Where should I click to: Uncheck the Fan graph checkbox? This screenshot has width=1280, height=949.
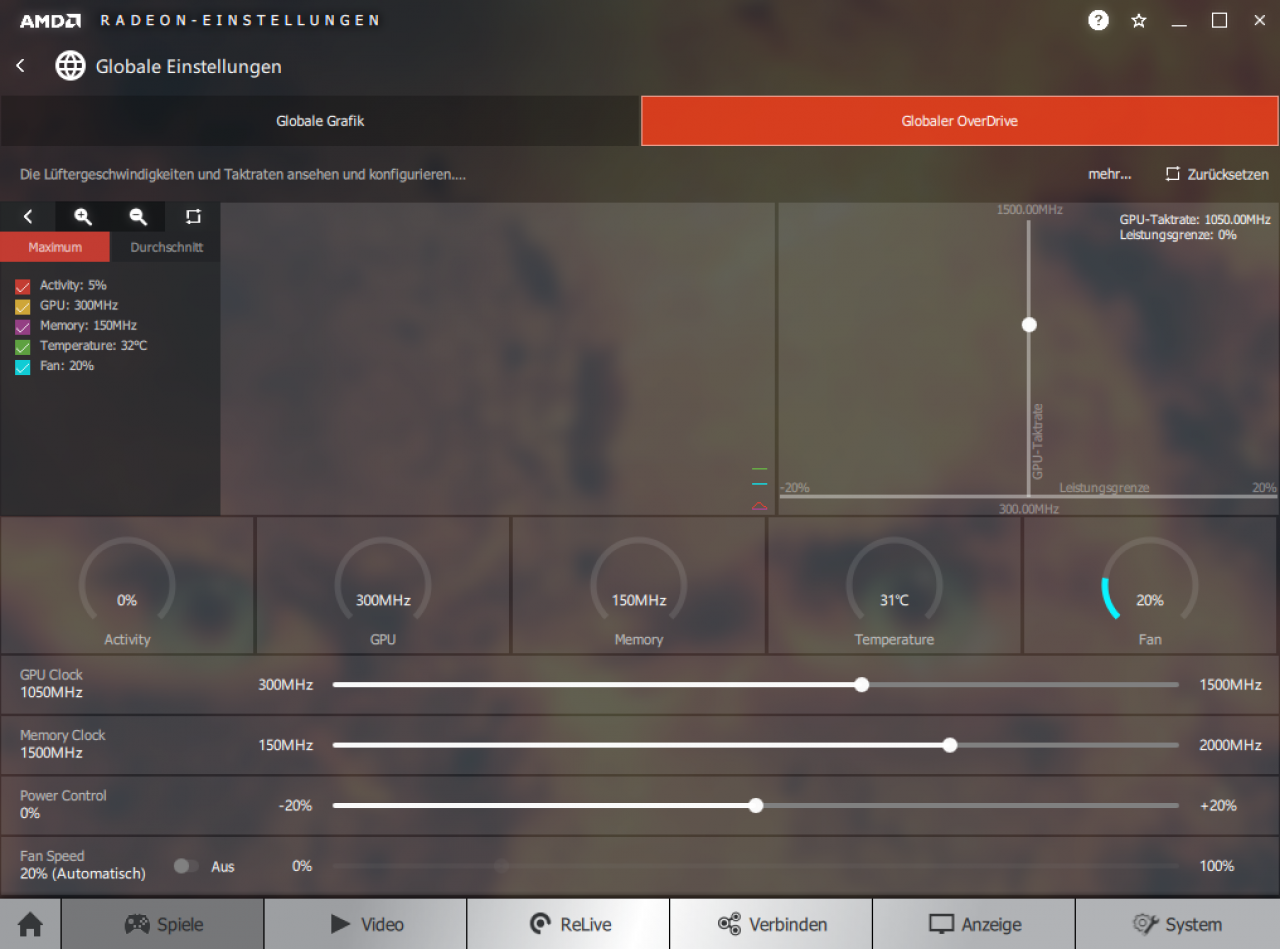click(x=23, y=367)
